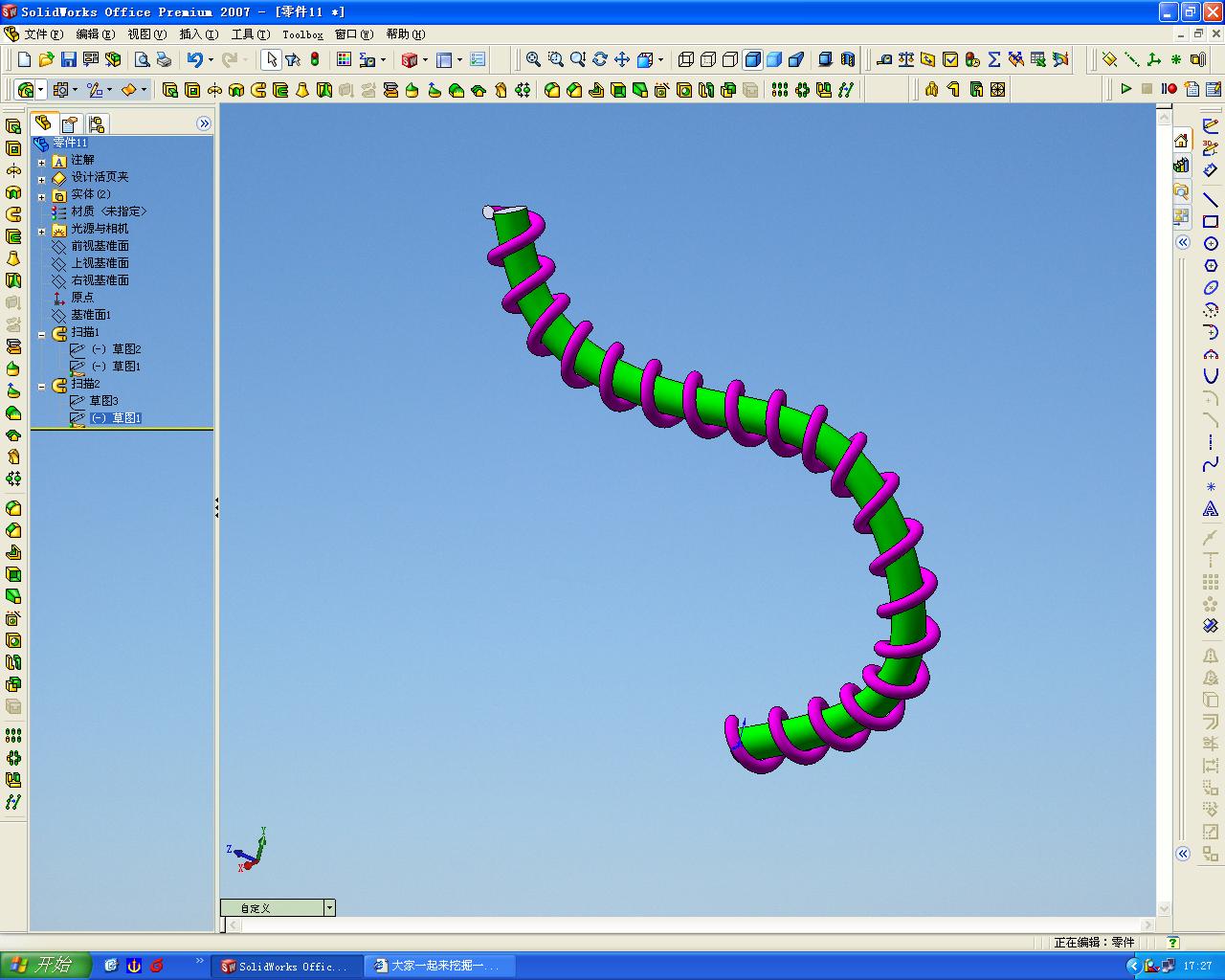Screen dimensions: 1225x980
Task: Expand the 光源与相机 tree node
Action: [41, 231]
